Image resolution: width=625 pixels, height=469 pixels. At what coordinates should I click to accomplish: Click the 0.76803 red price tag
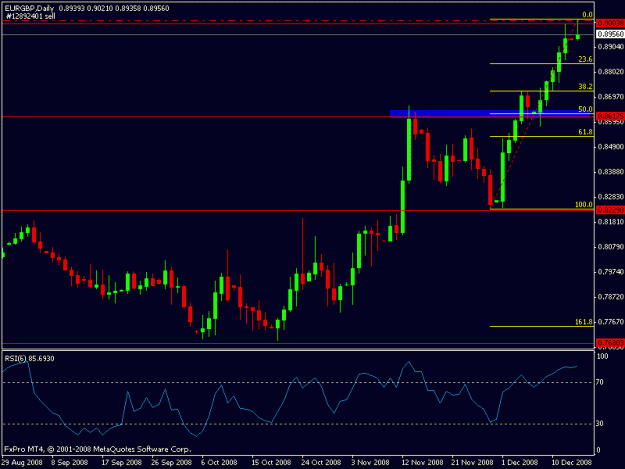[610, 343]
